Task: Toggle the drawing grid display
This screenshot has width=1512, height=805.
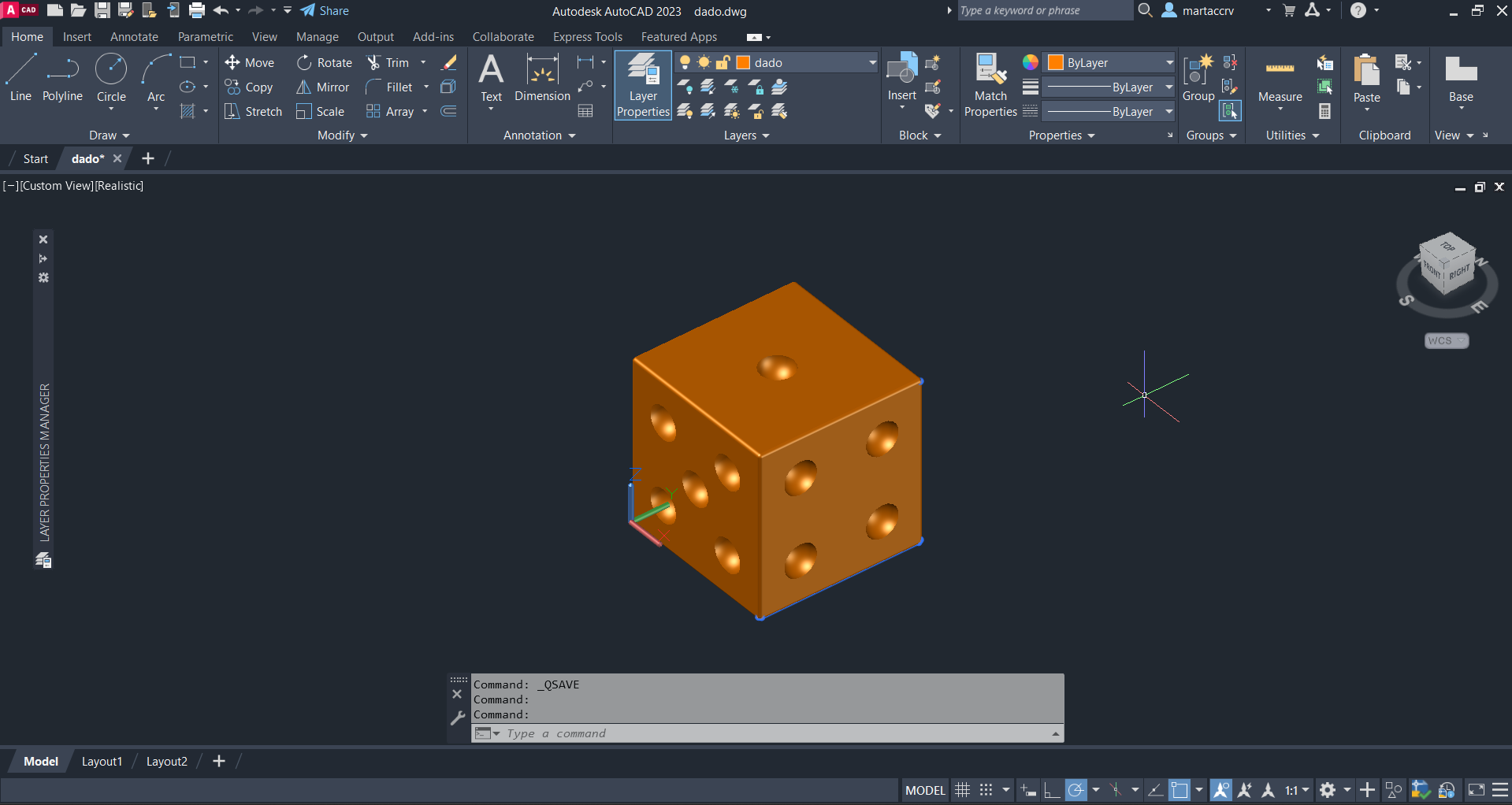Action: pos(962,790)
